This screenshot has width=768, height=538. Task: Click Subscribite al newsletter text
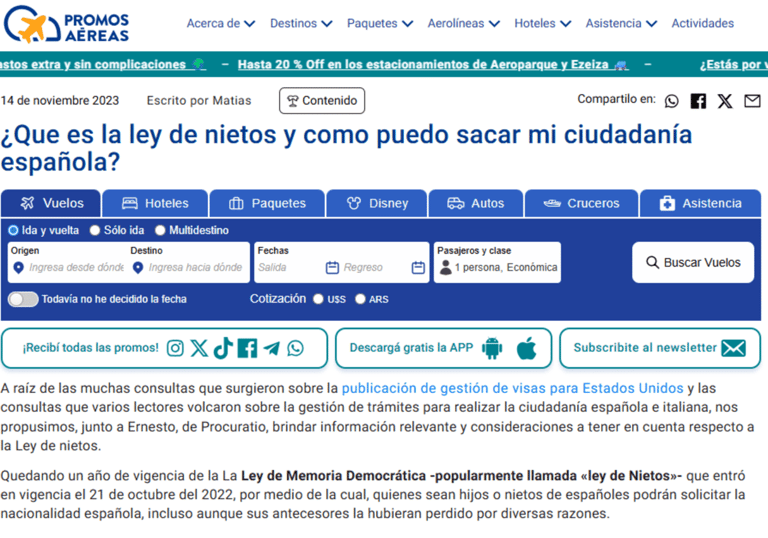pos(645,348)
